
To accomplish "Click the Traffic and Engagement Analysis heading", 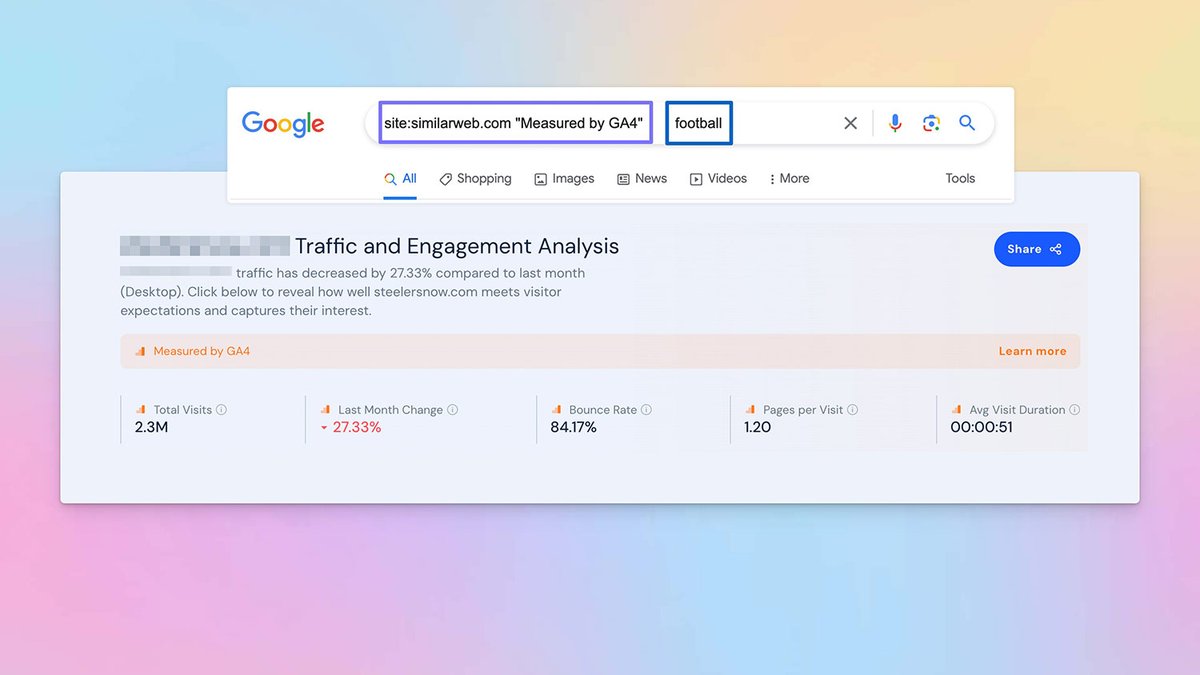I will click(x=457, y=246).
